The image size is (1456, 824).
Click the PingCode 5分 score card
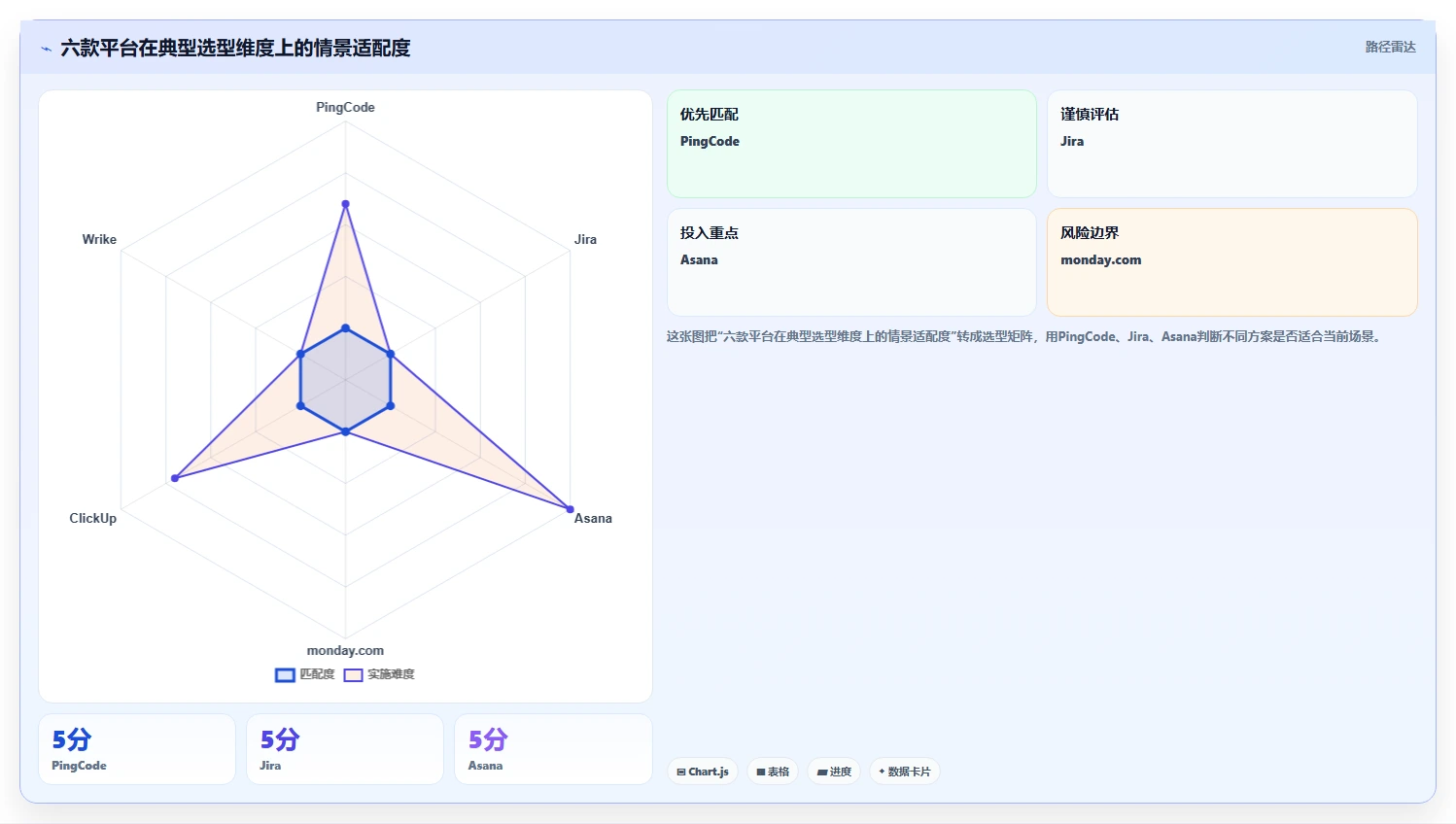tap(137, 749)
